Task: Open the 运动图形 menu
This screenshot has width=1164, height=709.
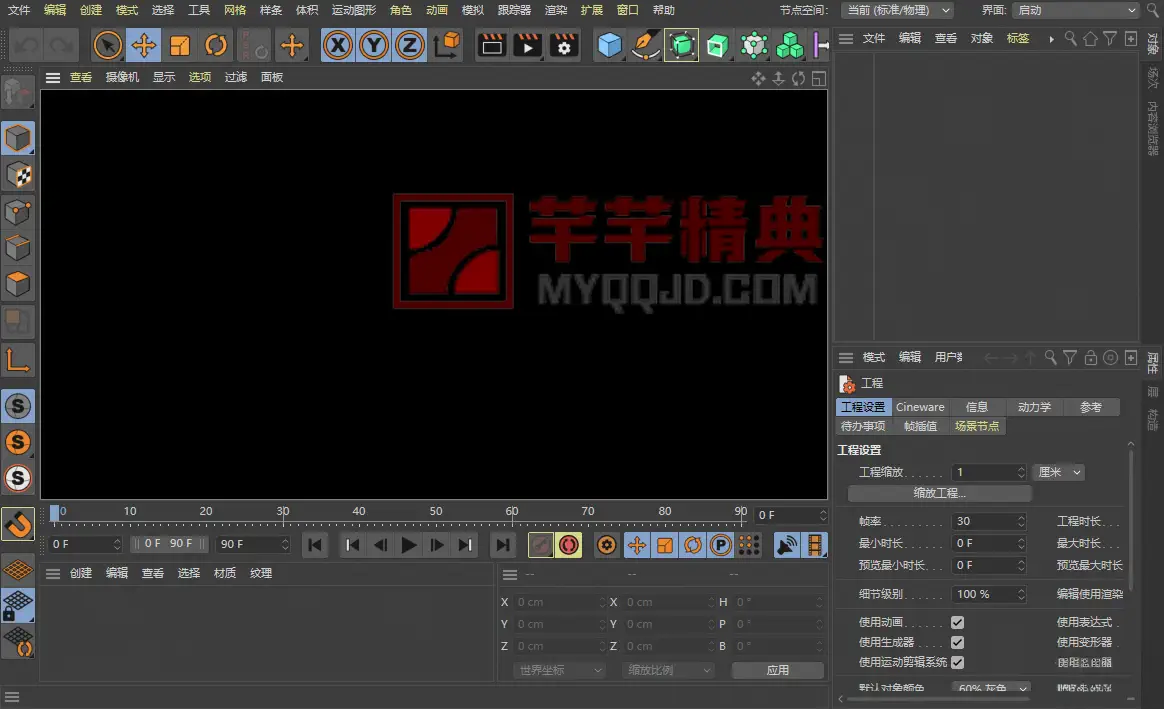Action: pos(354,10)
